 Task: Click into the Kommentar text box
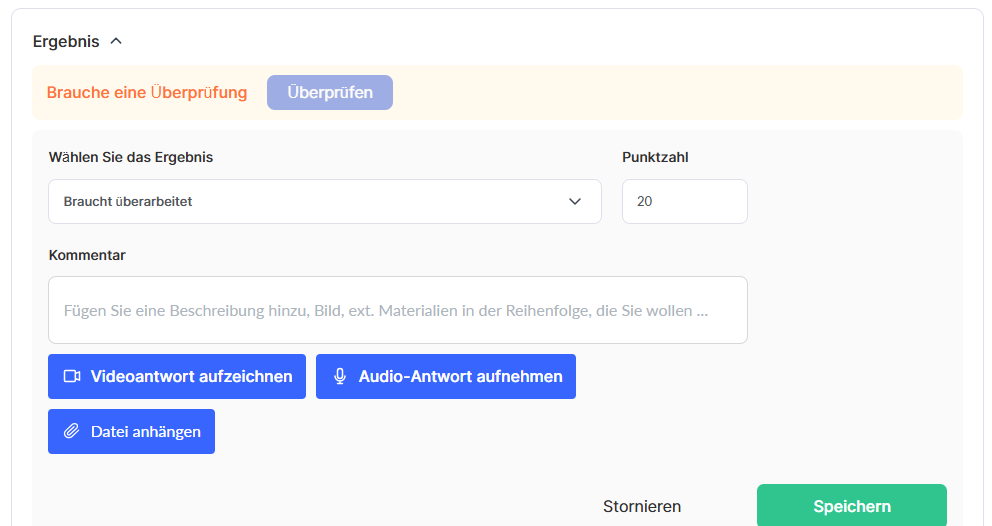(397, 310)
